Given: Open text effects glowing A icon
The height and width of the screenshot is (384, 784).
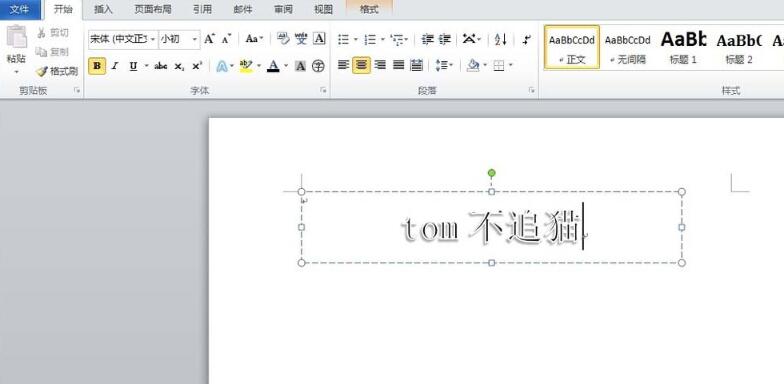Looking at the screenshot, I should click(222, 66).
